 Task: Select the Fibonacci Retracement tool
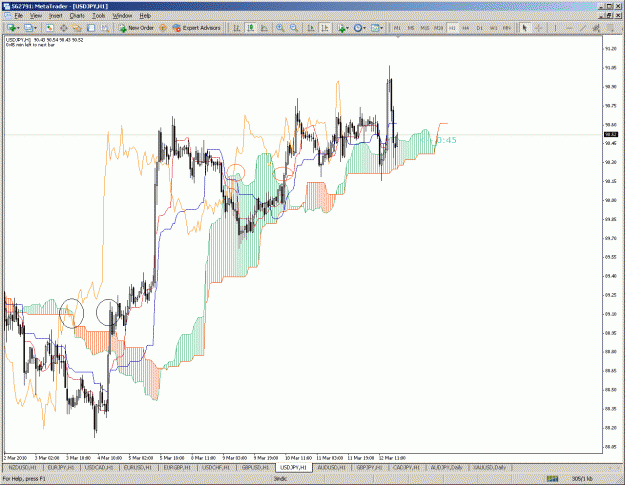coord(610,28)
